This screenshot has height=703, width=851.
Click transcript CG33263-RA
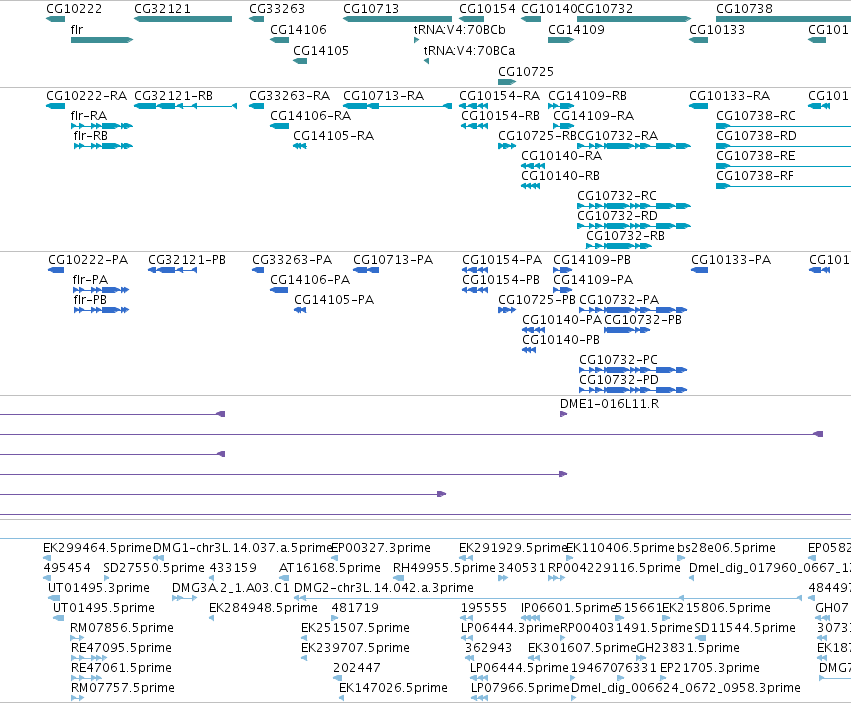point(290,96)
